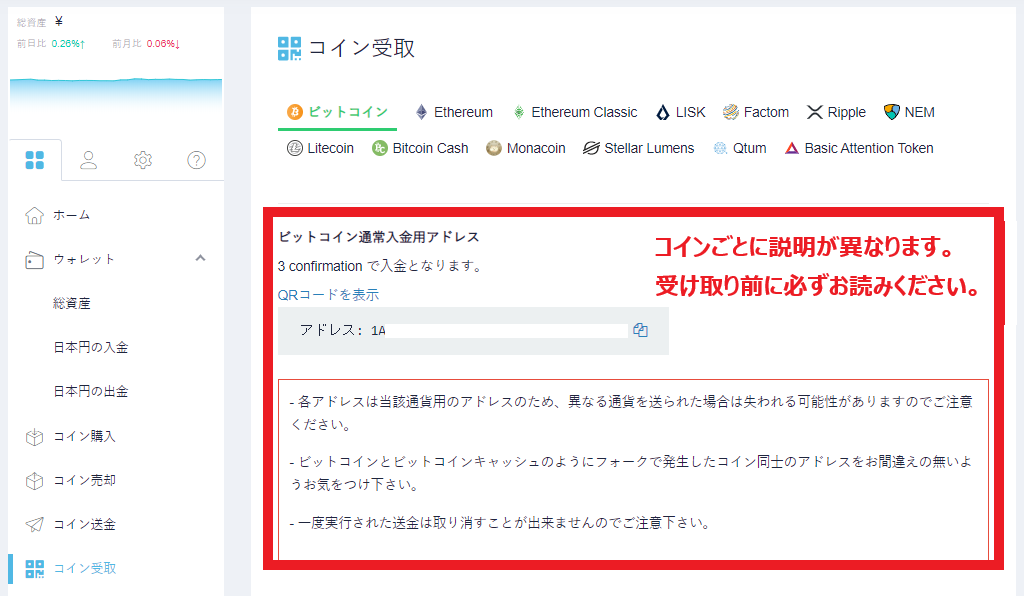Click the Stellar Lumens logo icon
The width and height of the screenshot is (1024, 596).
(591, 148)
